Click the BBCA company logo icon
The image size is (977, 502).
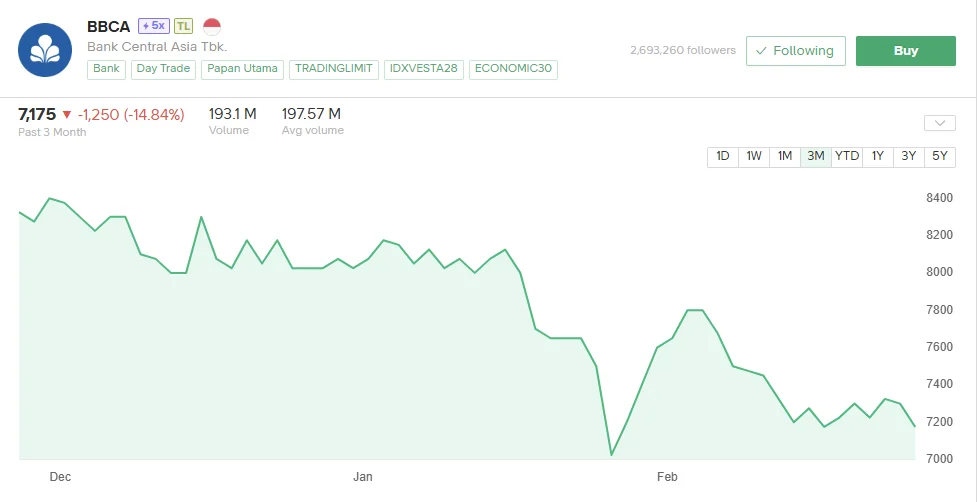pos(45,49)
